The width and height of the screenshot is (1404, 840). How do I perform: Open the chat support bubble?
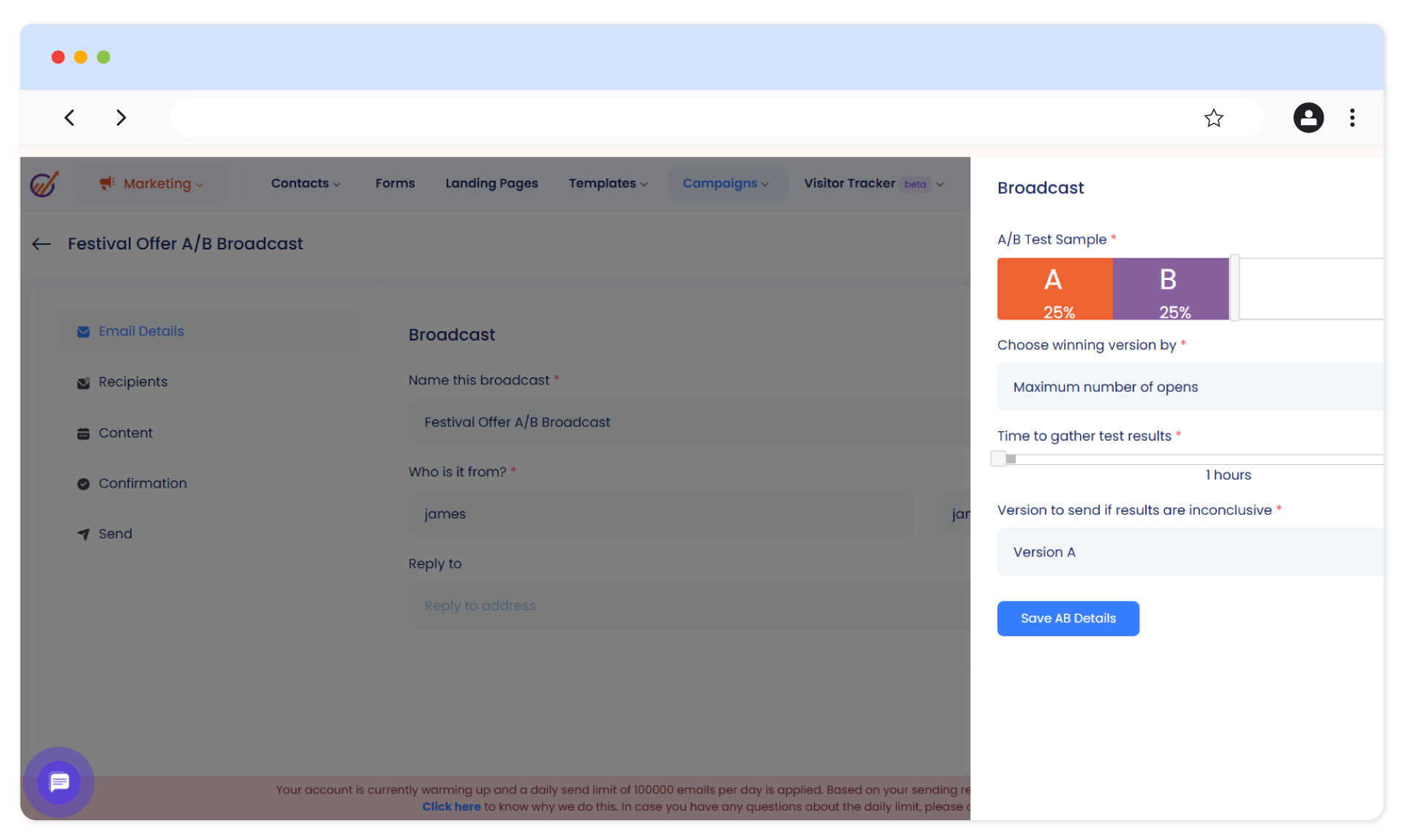[x=58, y=782]
